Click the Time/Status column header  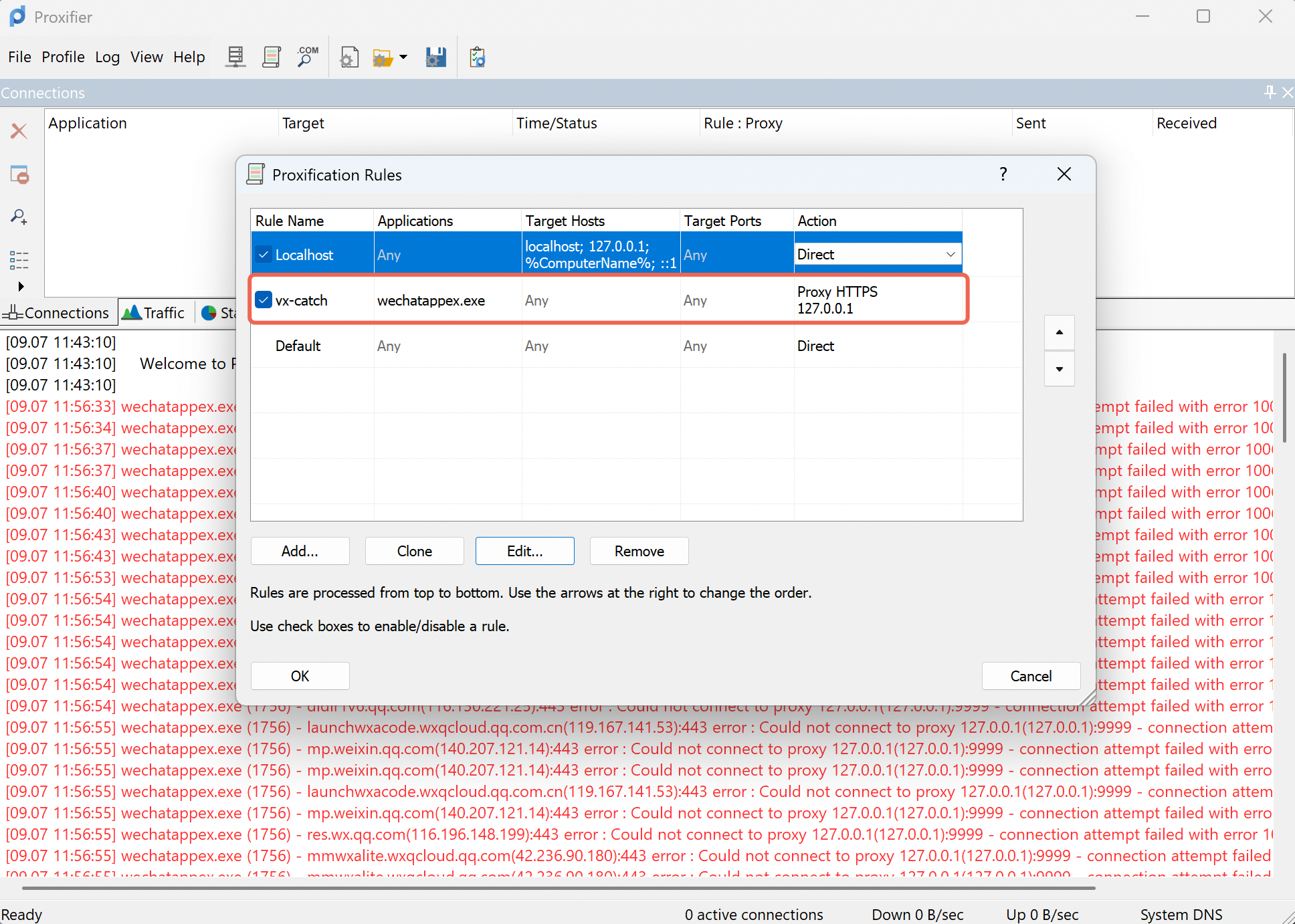click(x=607, y=123)
